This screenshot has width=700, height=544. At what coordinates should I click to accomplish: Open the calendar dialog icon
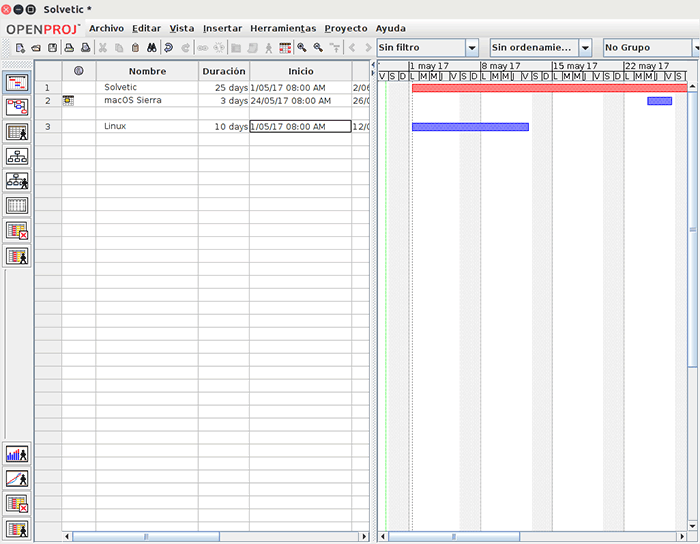[x=285, y=48]
